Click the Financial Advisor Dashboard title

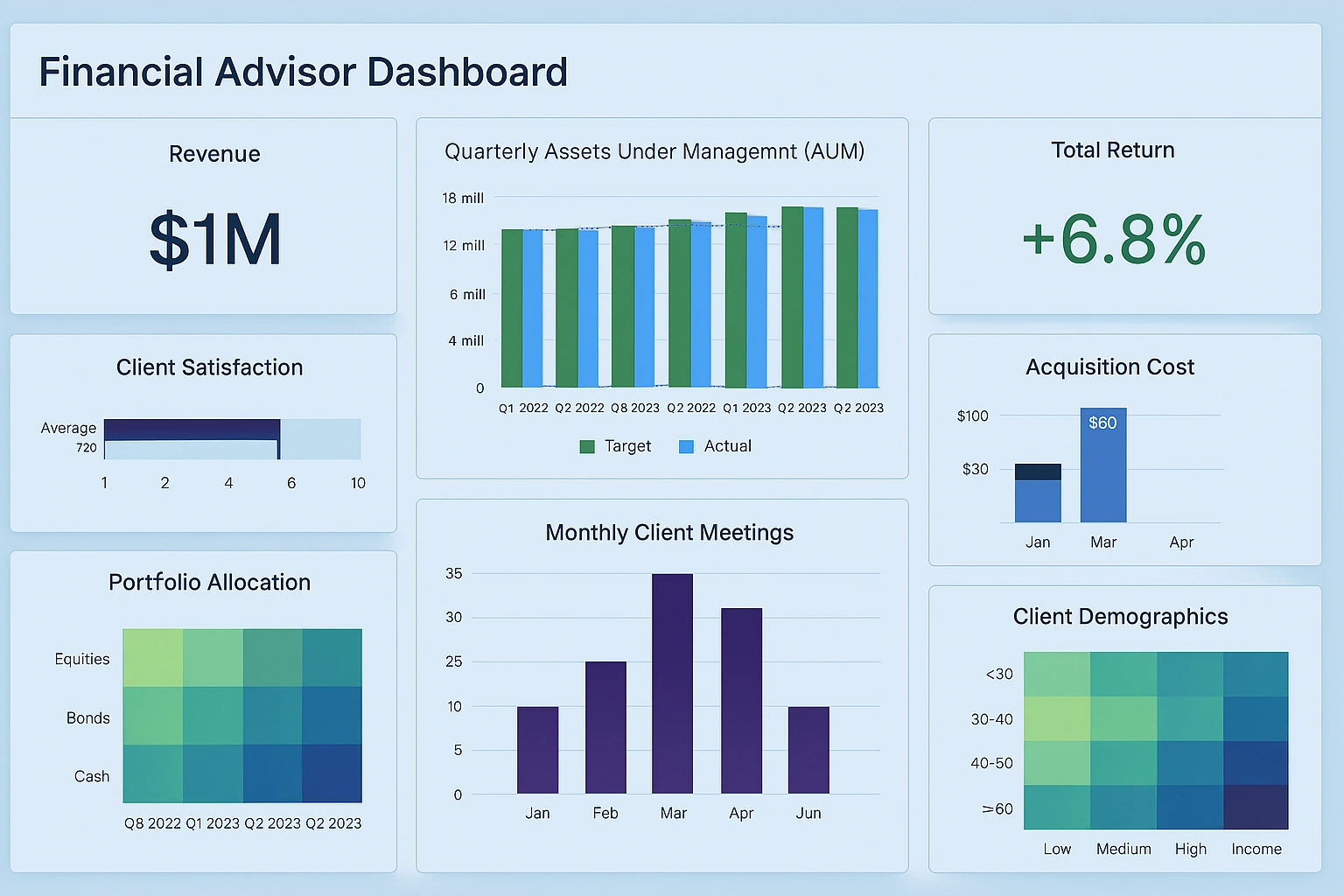pos(303,72)
